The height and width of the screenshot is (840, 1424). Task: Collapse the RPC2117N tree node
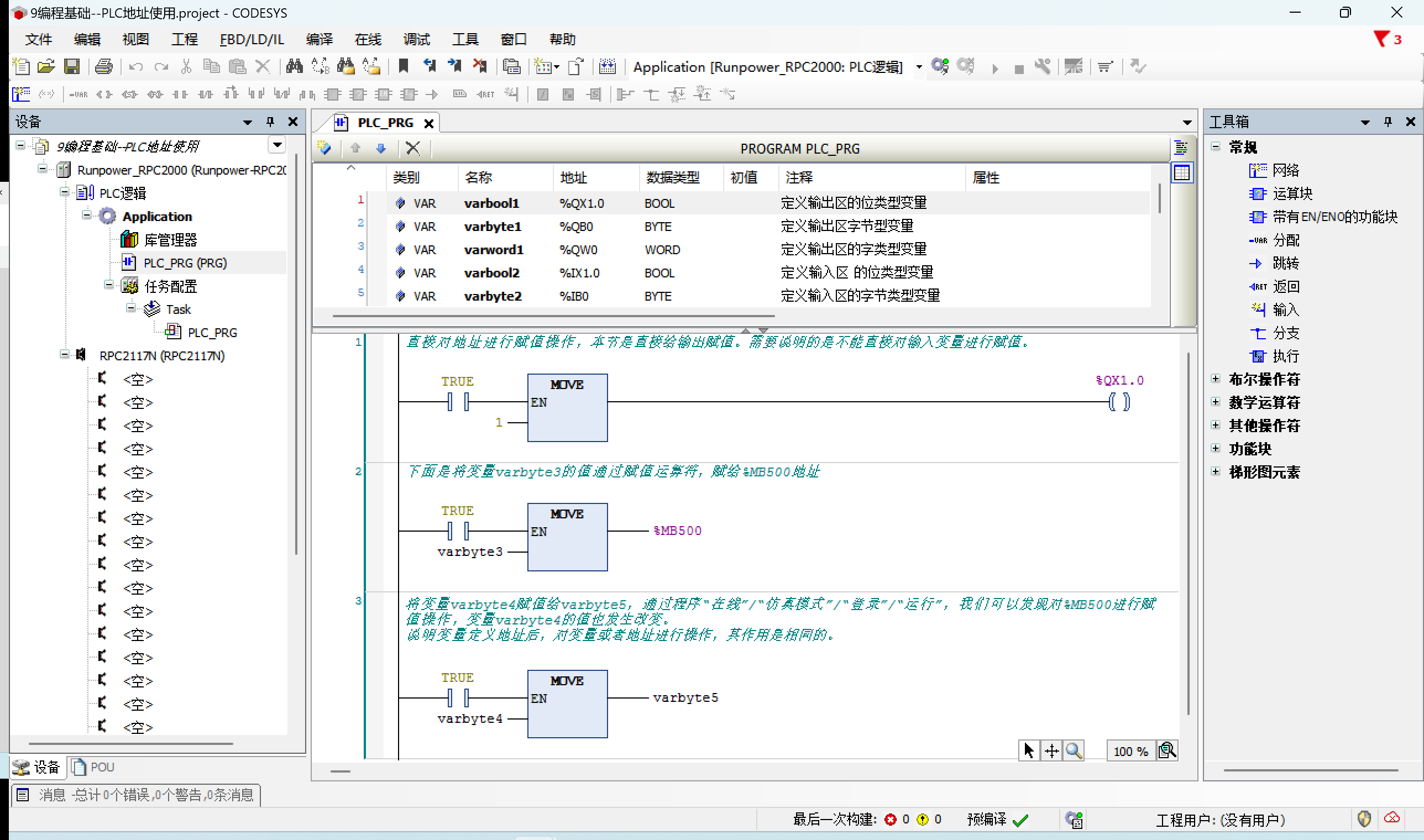click(64, 354)
